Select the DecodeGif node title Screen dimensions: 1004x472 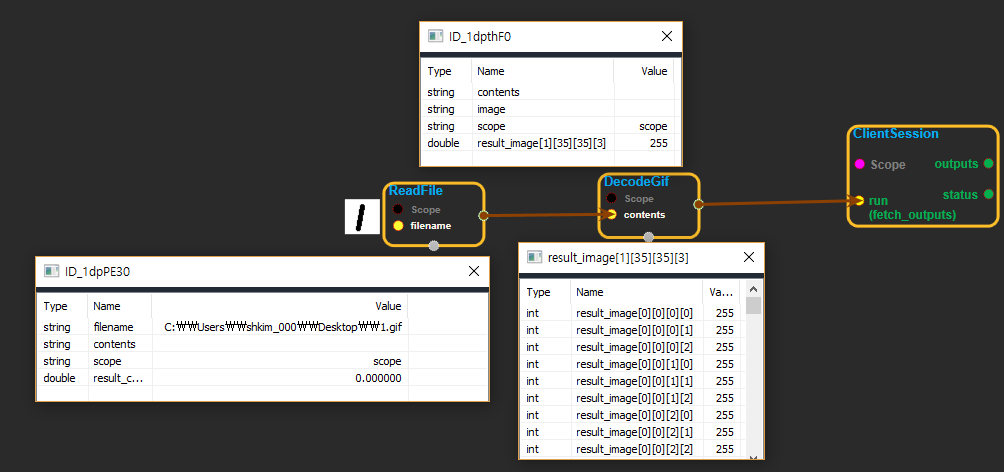[x=635, y=181]
